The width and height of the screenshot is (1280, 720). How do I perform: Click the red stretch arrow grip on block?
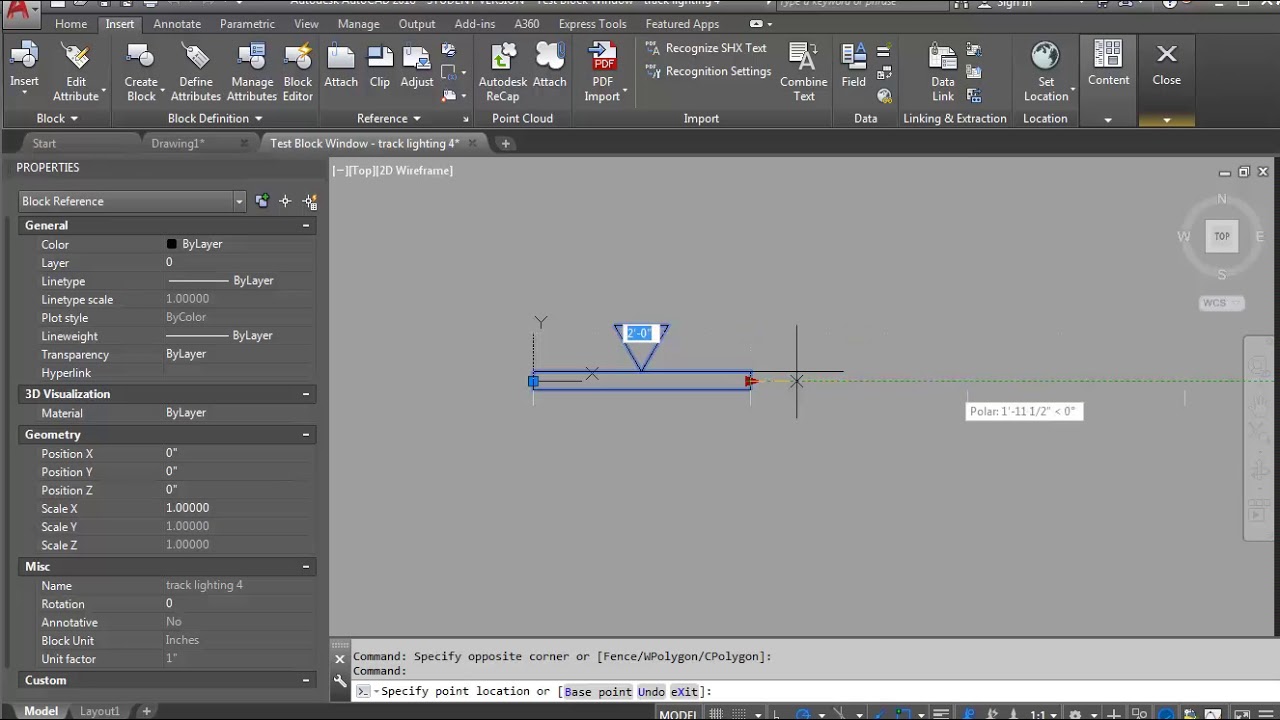coord(752,381)
